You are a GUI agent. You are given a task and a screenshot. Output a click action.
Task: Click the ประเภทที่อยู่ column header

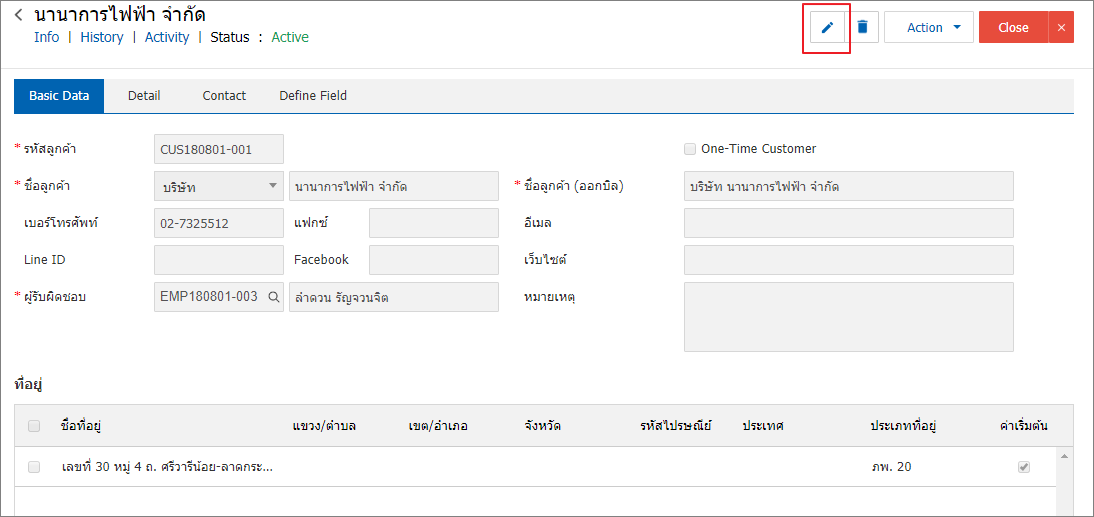coord(903,426)
